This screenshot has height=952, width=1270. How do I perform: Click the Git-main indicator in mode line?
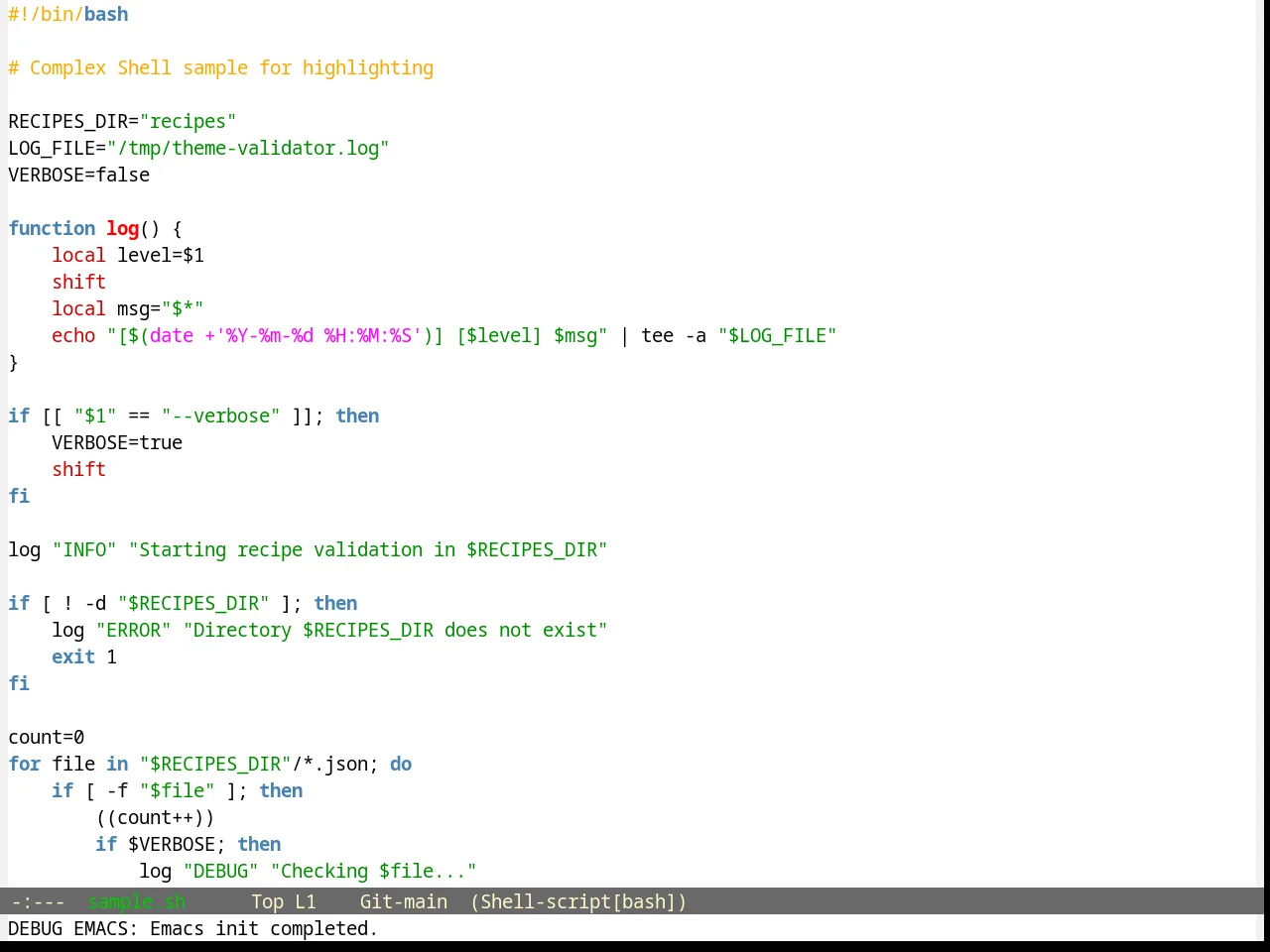(x=403, y=901)
